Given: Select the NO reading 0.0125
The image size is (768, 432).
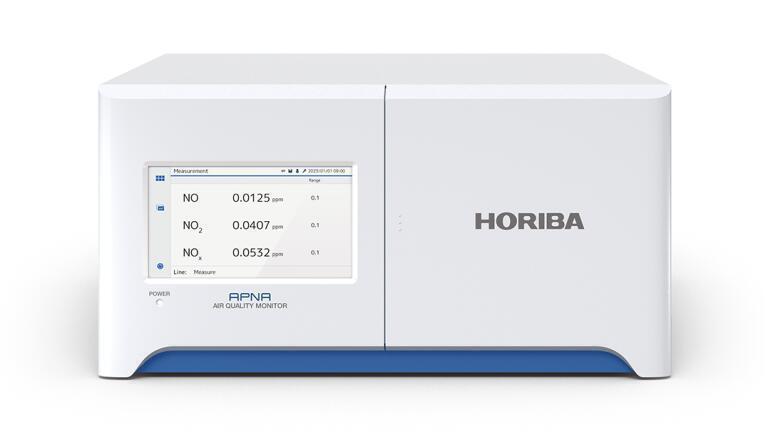Looking at the screenshot, I should [251, 198].
